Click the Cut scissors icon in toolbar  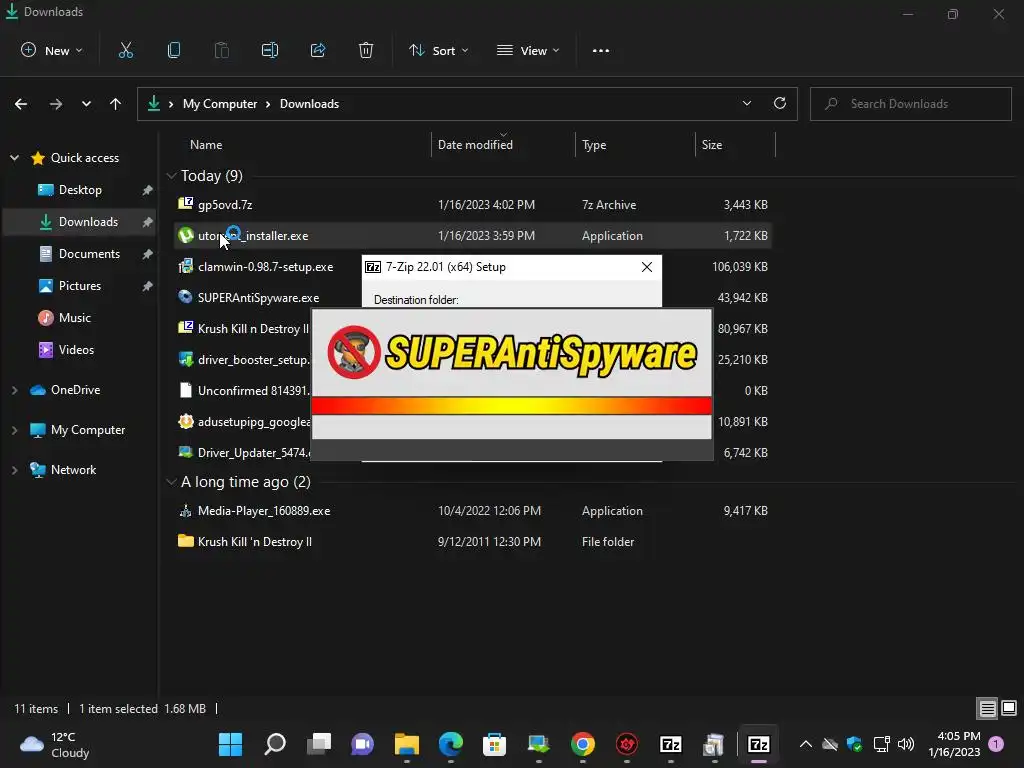[x=125, y=50]
